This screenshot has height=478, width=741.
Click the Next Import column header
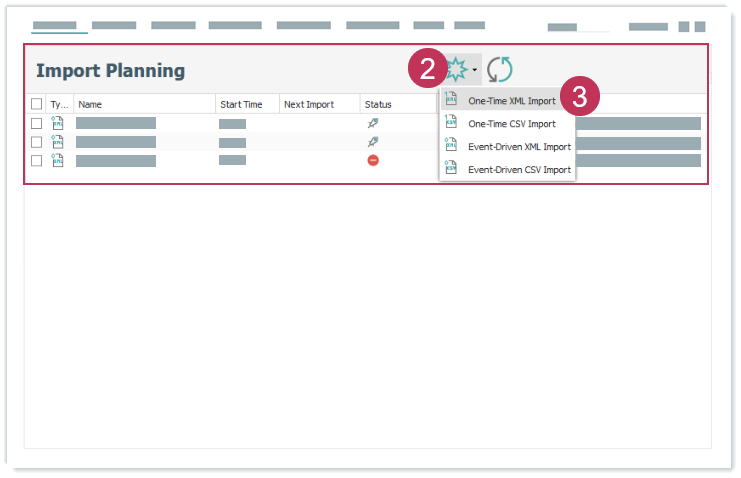(x=308, y=104)
